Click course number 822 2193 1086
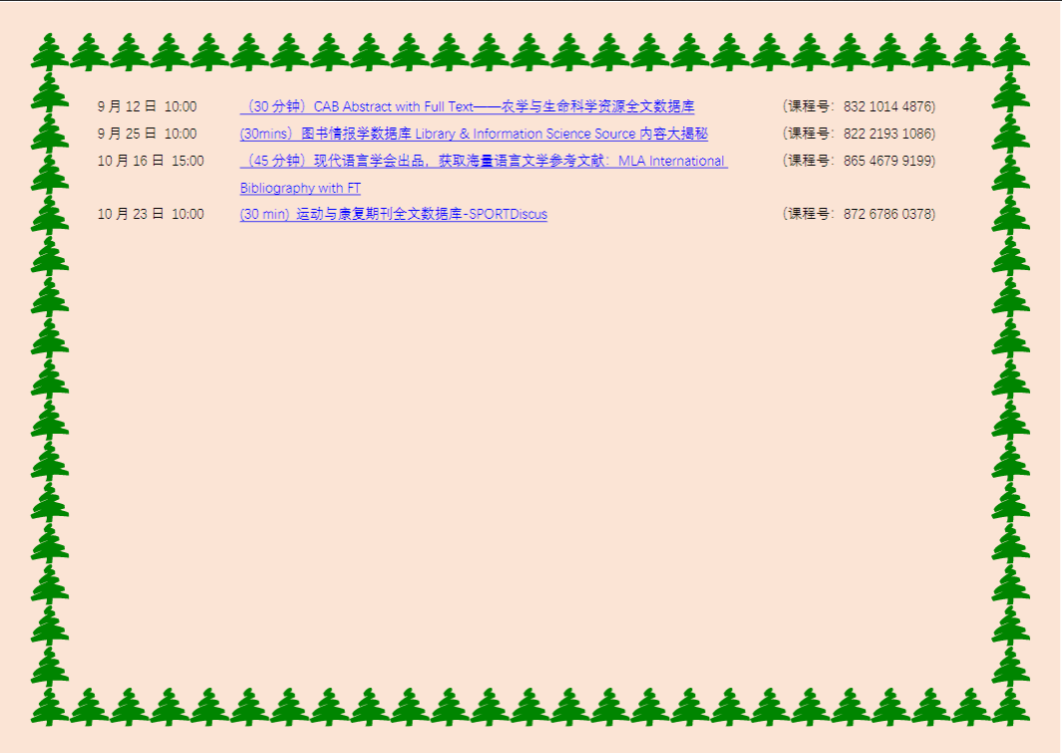This screenshot has height=753, width=1062. click(x=888, y=134)
